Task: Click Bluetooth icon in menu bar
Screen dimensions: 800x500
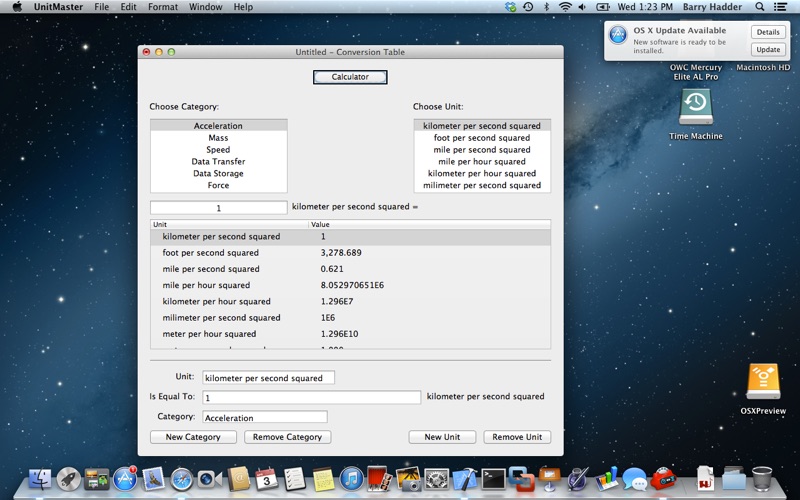Action: coord(546,7)
